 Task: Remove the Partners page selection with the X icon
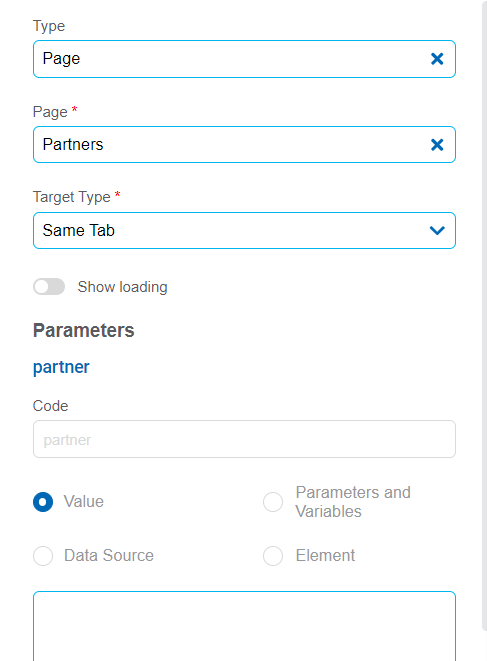tap(437, 145)
